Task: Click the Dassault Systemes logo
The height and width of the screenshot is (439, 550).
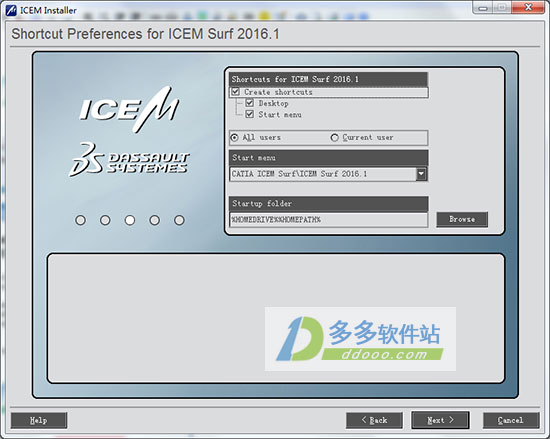Action: coord(129,160)
